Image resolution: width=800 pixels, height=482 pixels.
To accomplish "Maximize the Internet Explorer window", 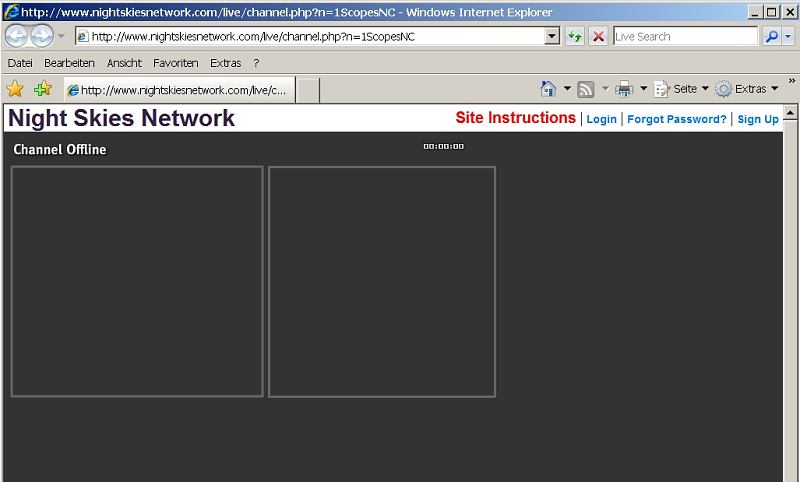I will click(772, 12).
